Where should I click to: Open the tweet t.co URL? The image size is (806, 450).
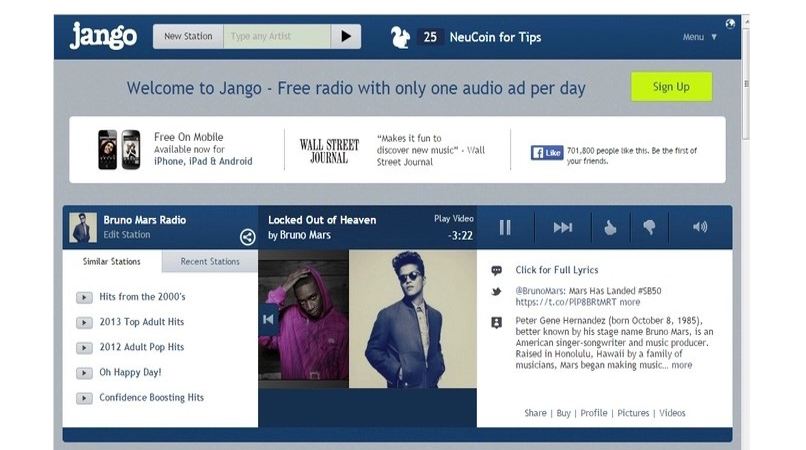coord(566,302)
